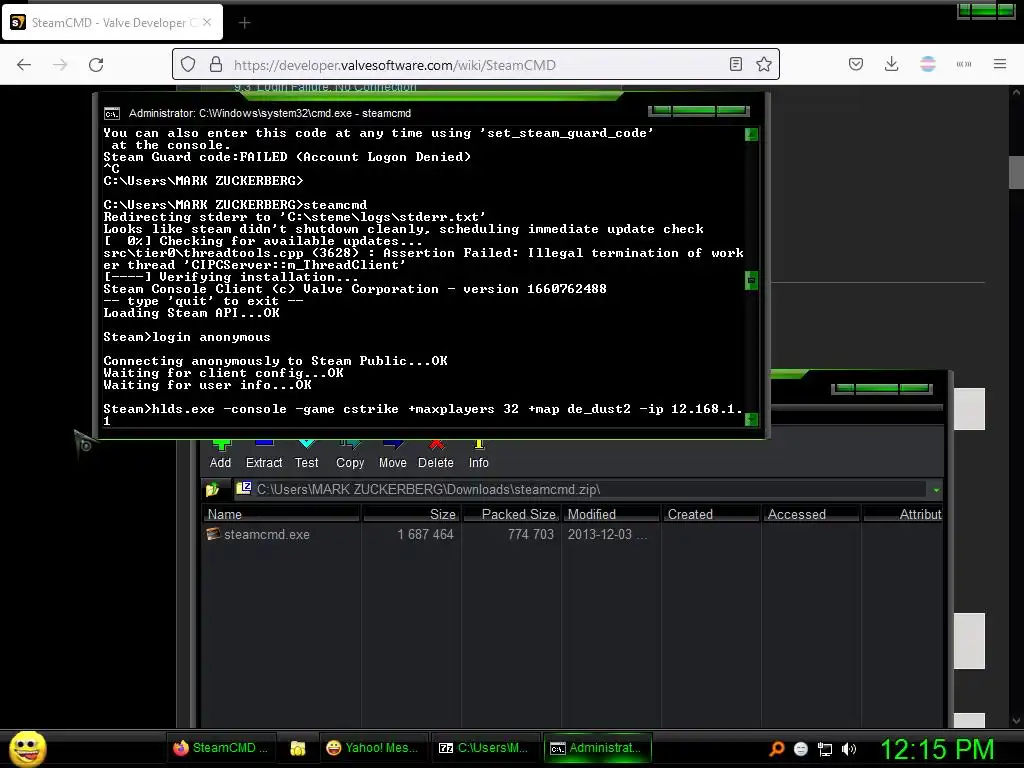Click the 7-Zip path field with steamcmd.zip

pyautogui.click(x=581, y=489)
